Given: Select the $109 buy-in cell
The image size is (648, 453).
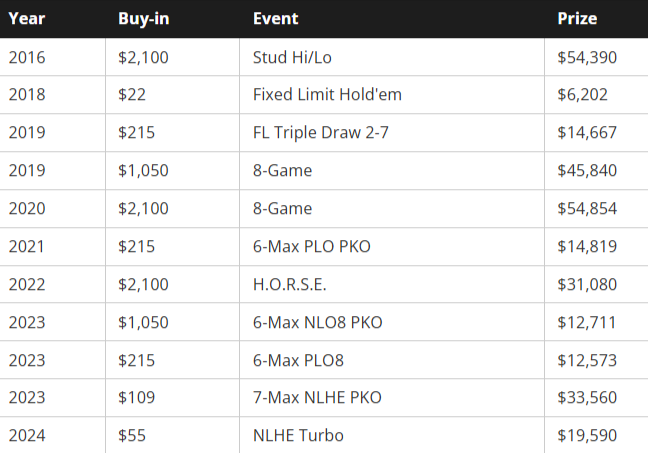Looking at the screenshot, I should [136, 398].
